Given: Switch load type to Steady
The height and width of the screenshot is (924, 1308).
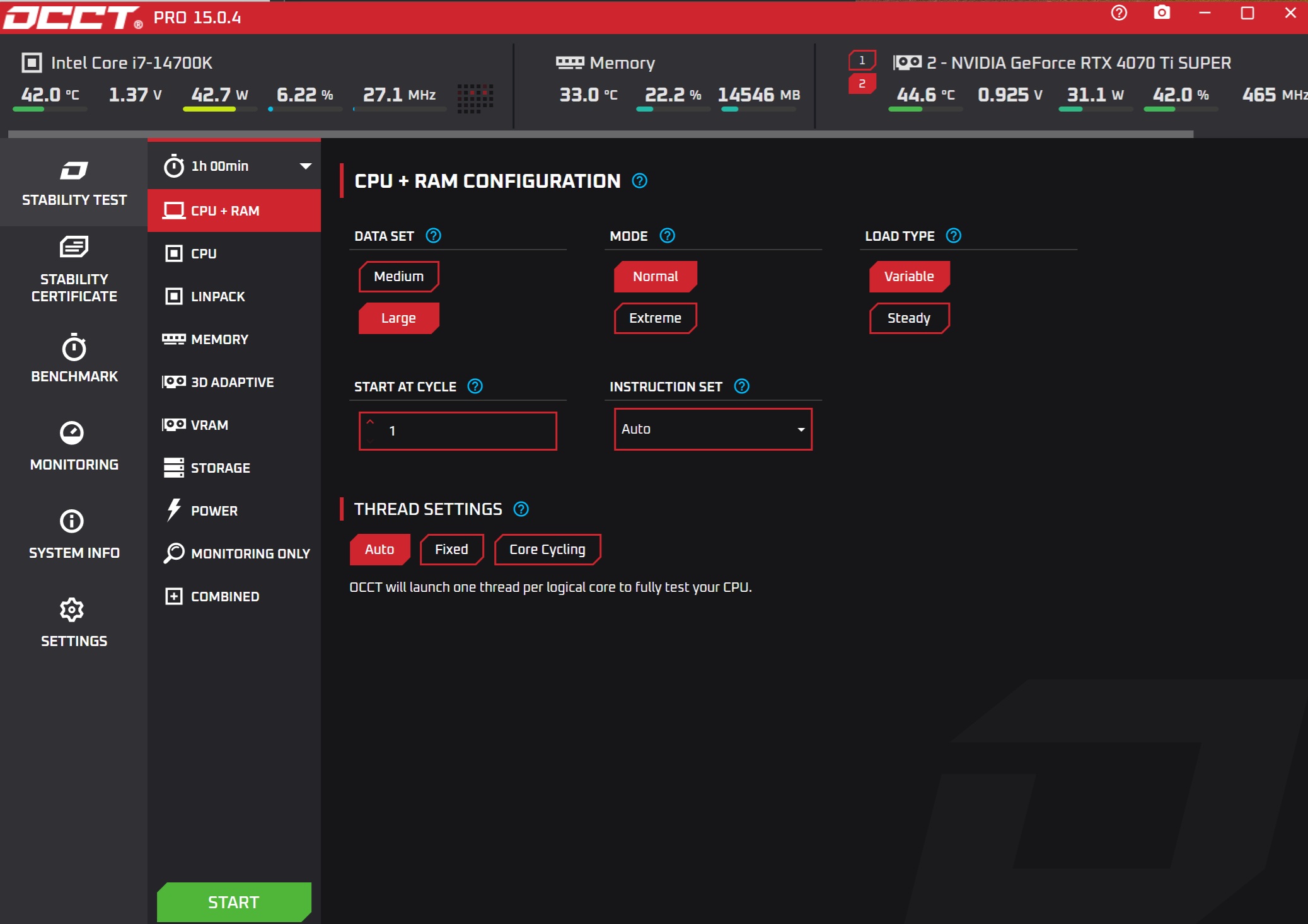Looking at the screenshot, I should point(909,318).
